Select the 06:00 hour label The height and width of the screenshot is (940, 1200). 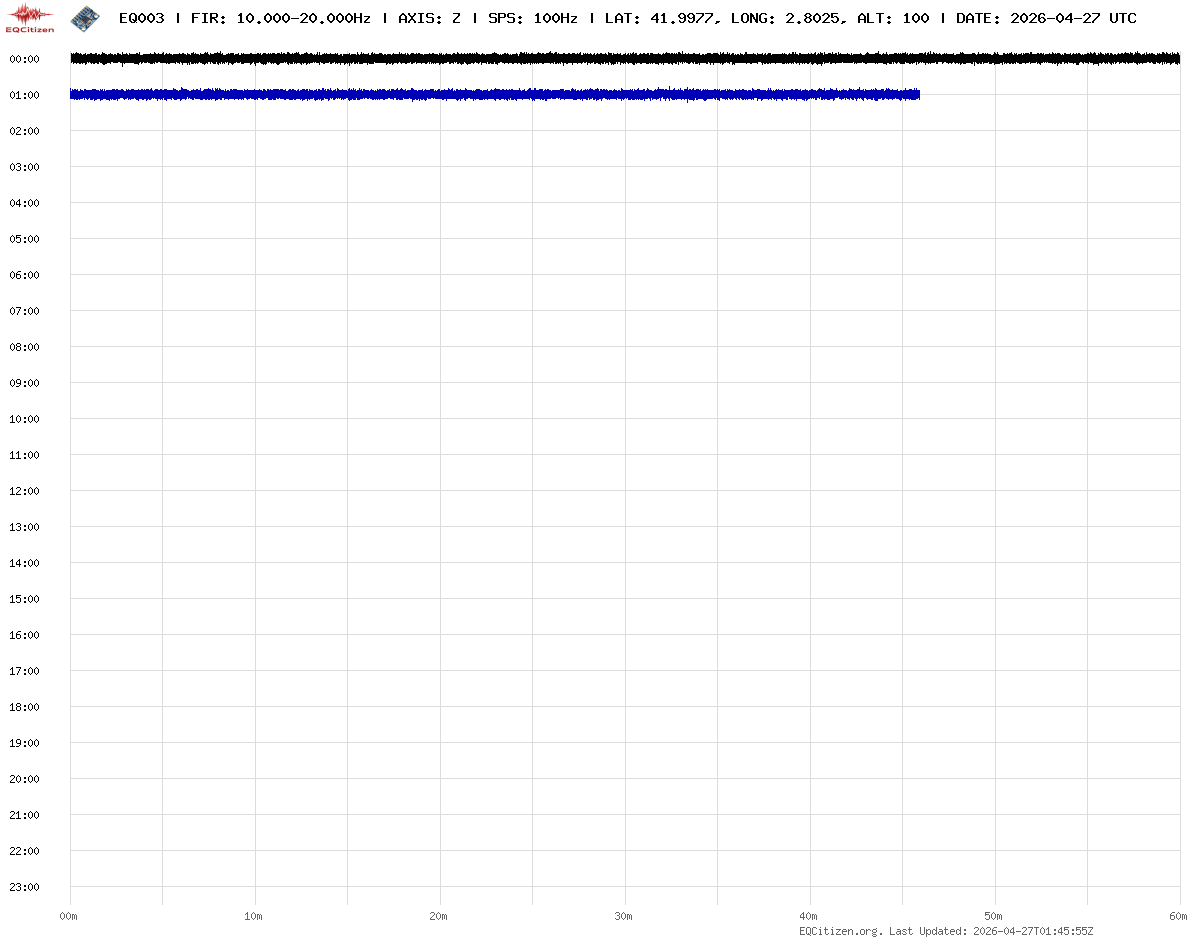pyautogui.click(x=23, y=275)
